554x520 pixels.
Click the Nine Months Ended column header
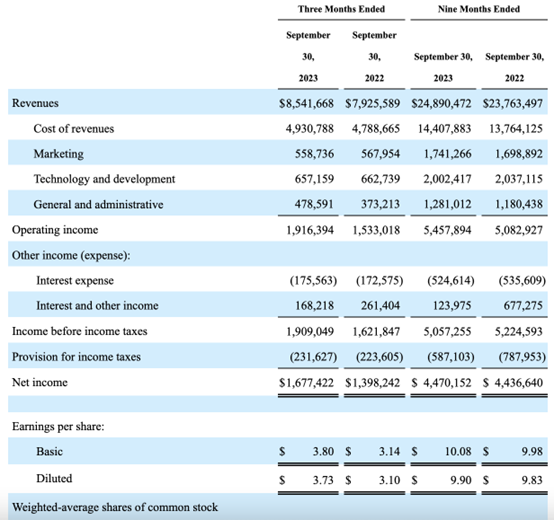(479, 9)
